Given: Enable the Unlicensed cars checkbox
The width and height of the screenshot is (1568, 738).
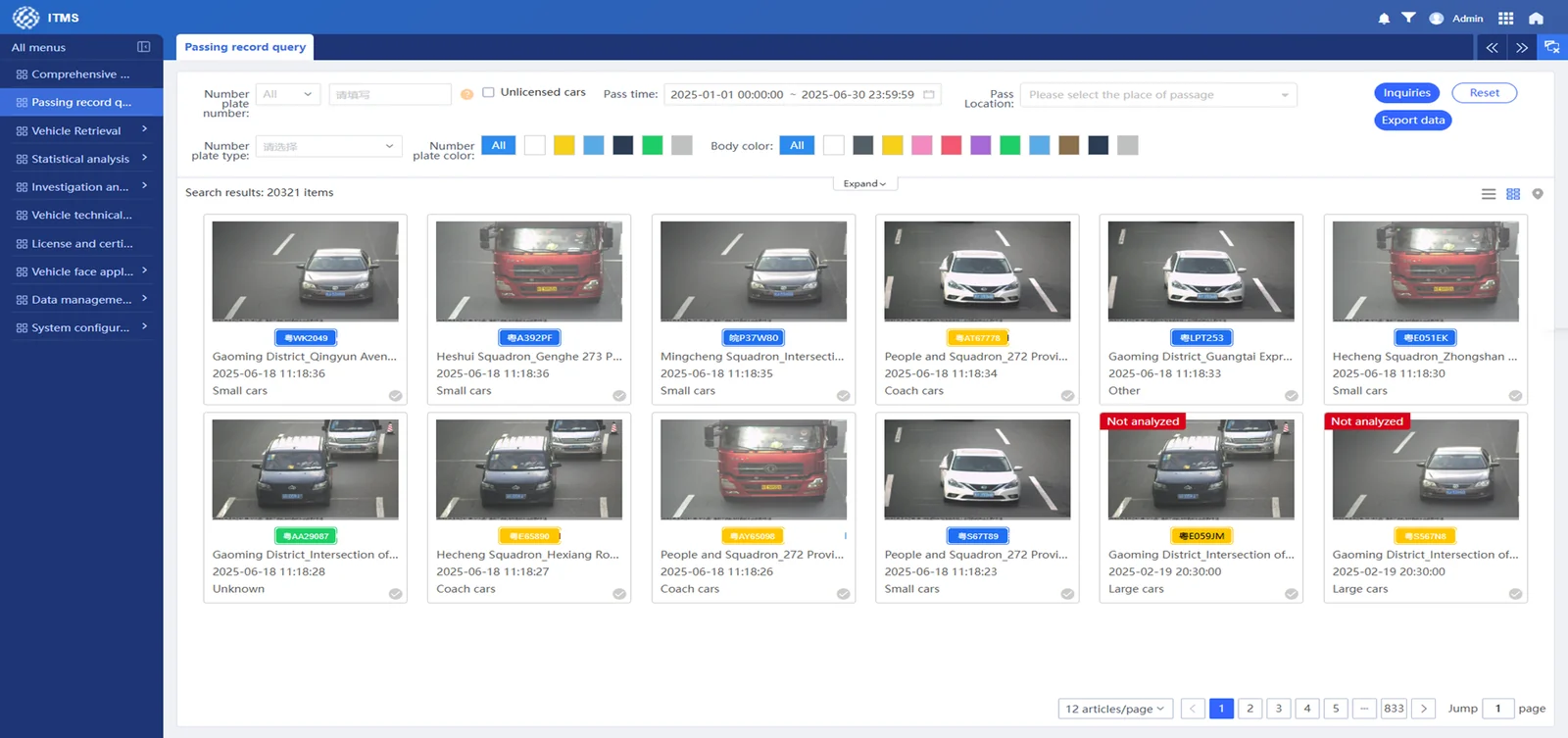Looking at the screenshot, I should click(x=488, y=92).
